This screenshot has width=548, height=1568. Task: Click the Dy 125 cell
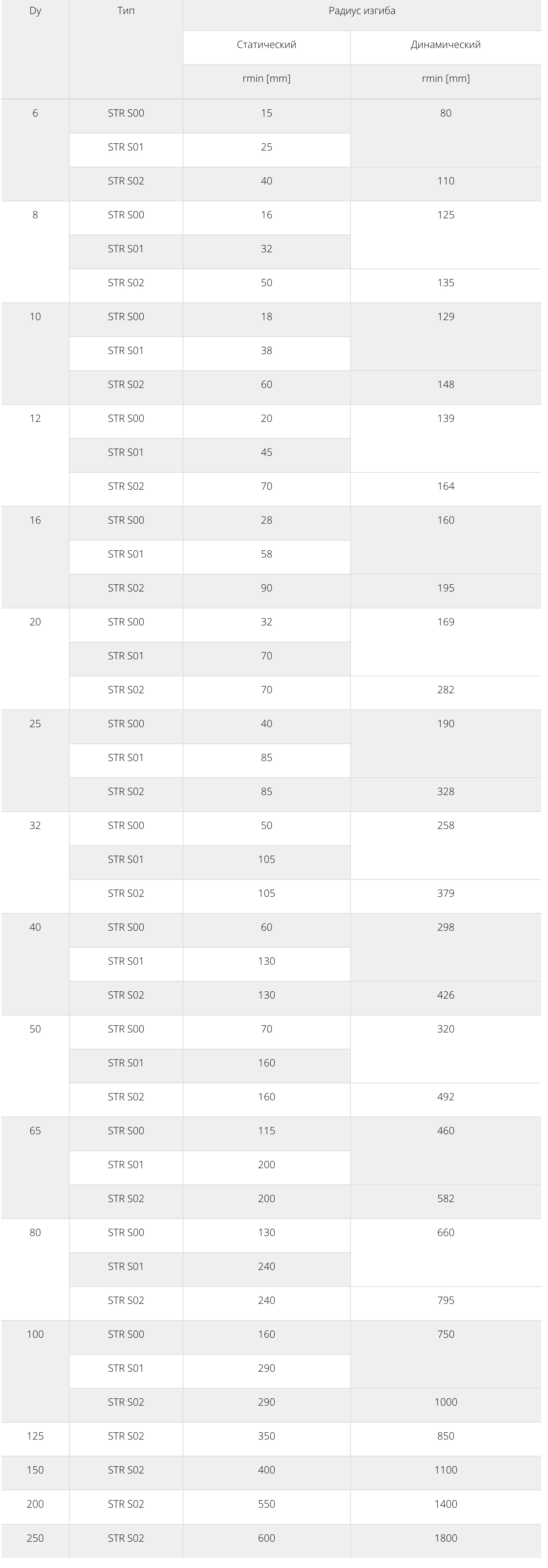[35, 1436]
